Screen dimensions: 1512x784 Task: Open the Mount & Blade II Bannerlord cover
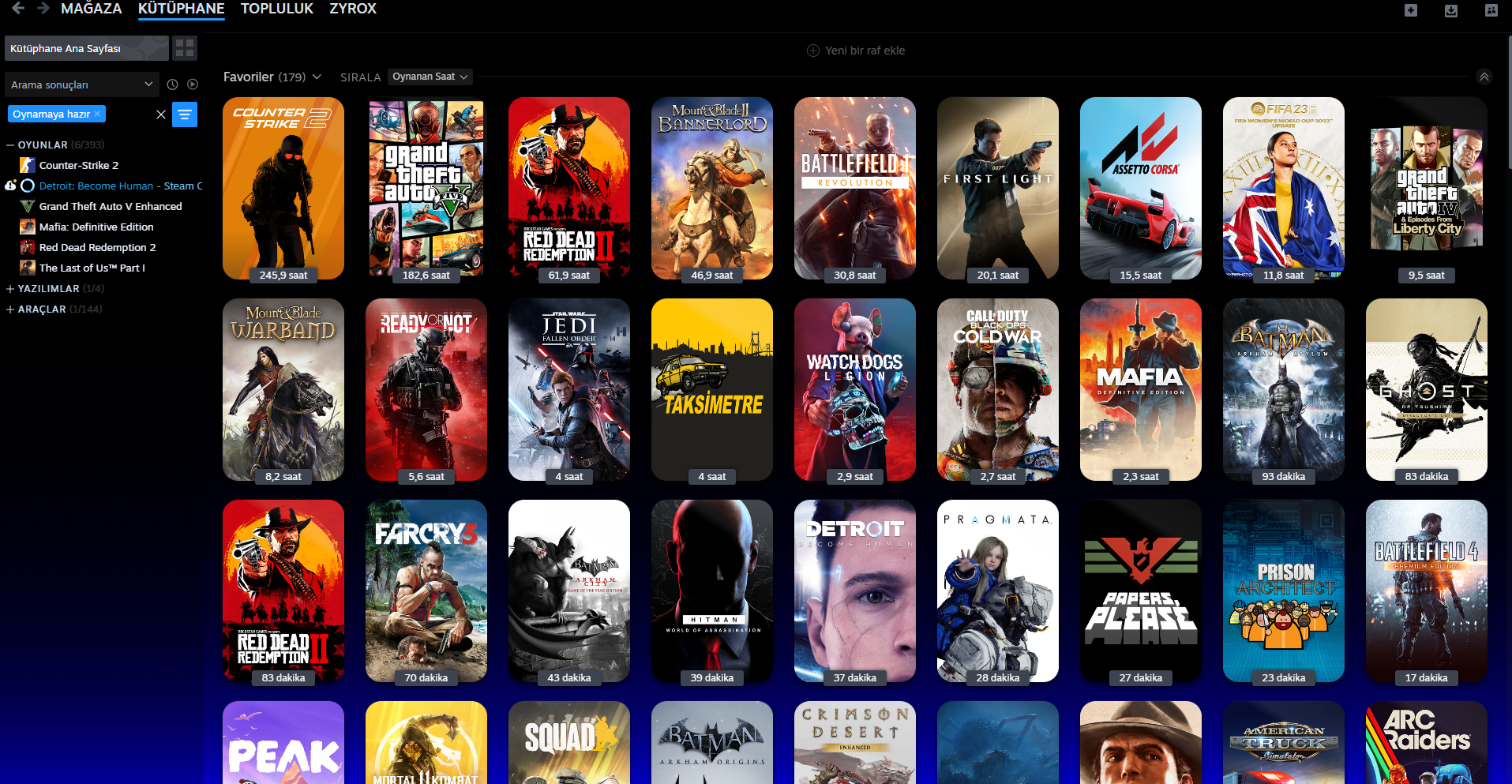click(712, 188)
